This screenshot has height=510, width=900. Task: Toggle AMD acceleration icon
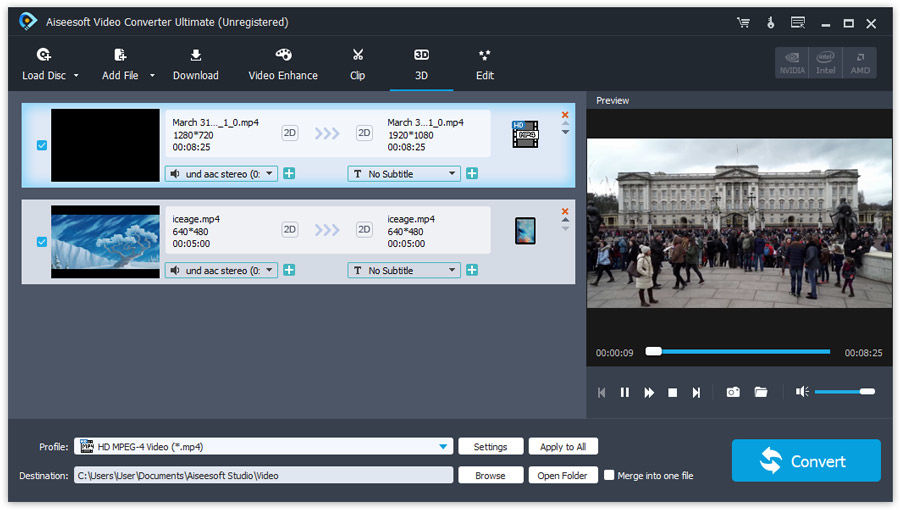tap(860, 63)
